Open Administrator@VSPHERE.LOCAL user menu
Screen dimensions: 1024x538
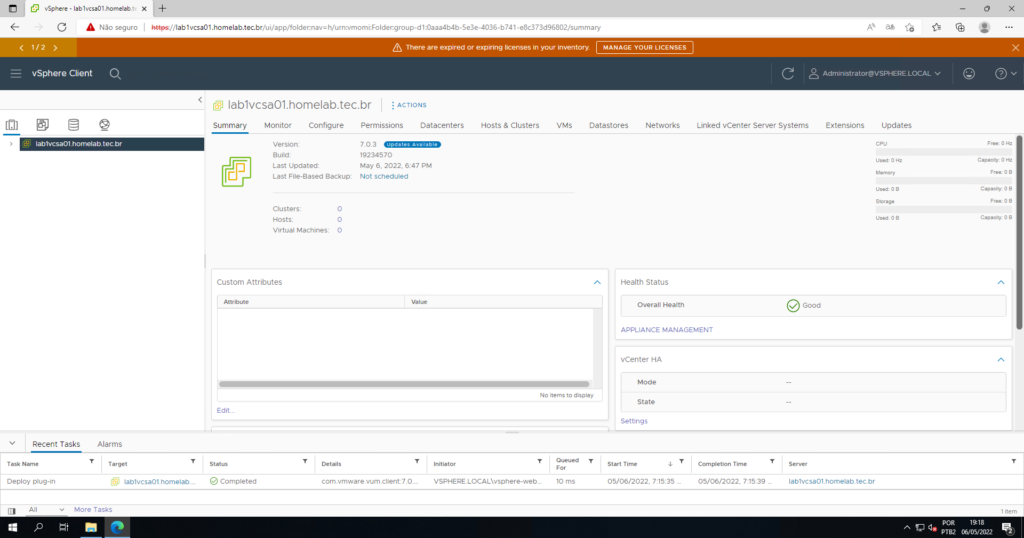(875, 74)
